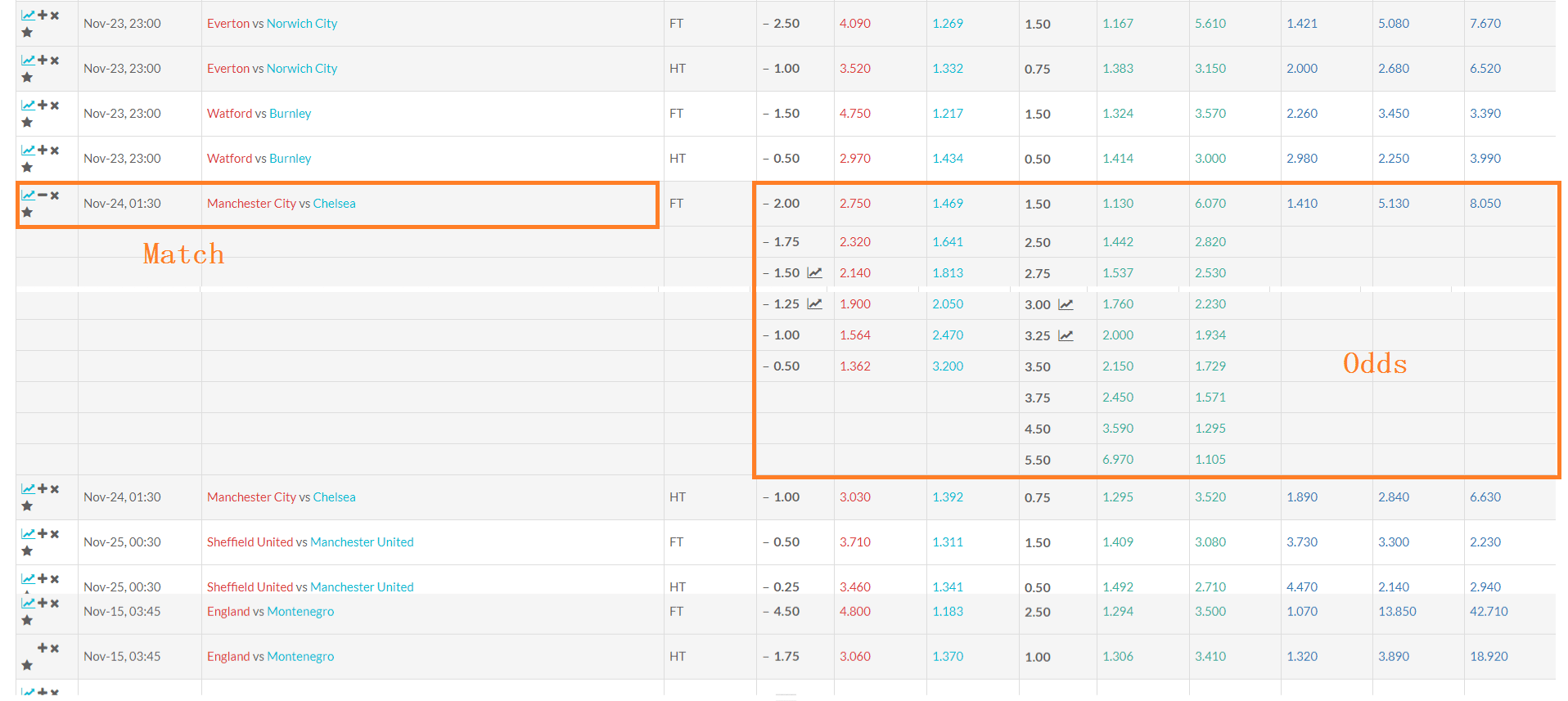Open Manchester City link in the FT row

(x=251, y=204)
